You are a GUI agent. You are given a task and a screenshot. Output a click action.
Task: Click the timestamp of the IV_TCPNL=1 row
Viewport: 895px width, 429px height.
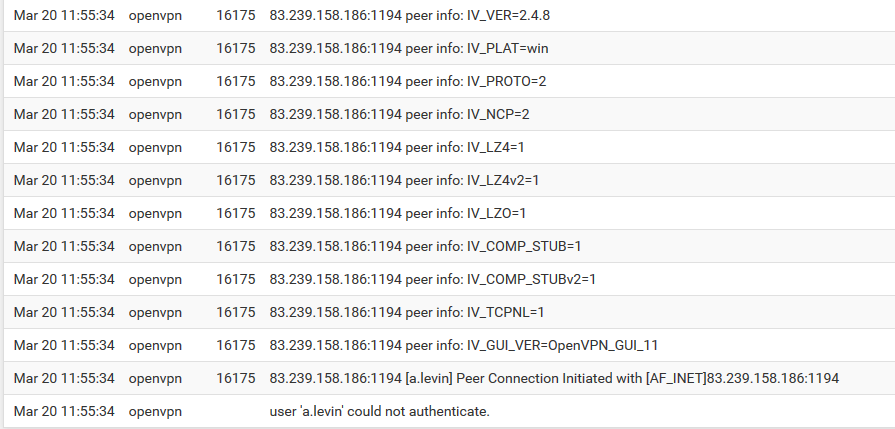[64, 312]
